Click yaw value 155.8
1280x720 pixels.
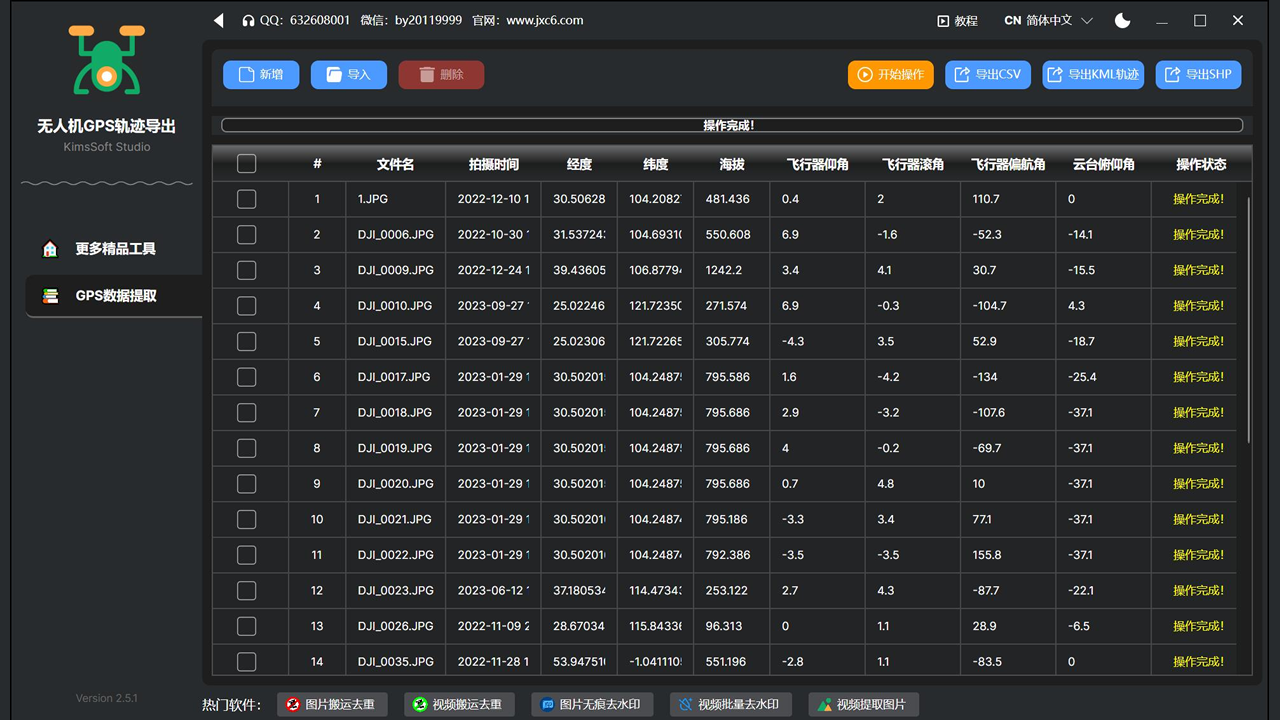pos(987,555)
